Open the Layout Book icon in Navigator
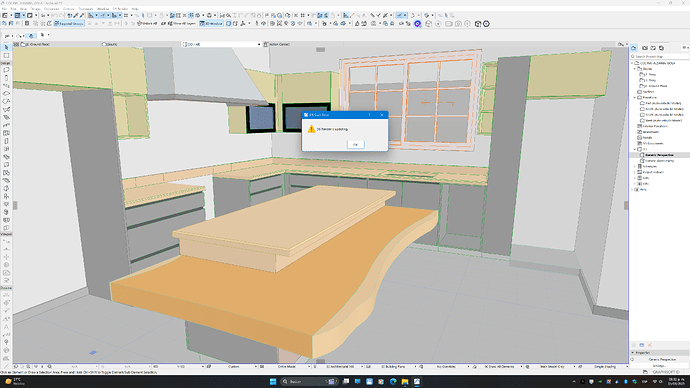This screenshot has width=690, height=388. coord(653,48)
